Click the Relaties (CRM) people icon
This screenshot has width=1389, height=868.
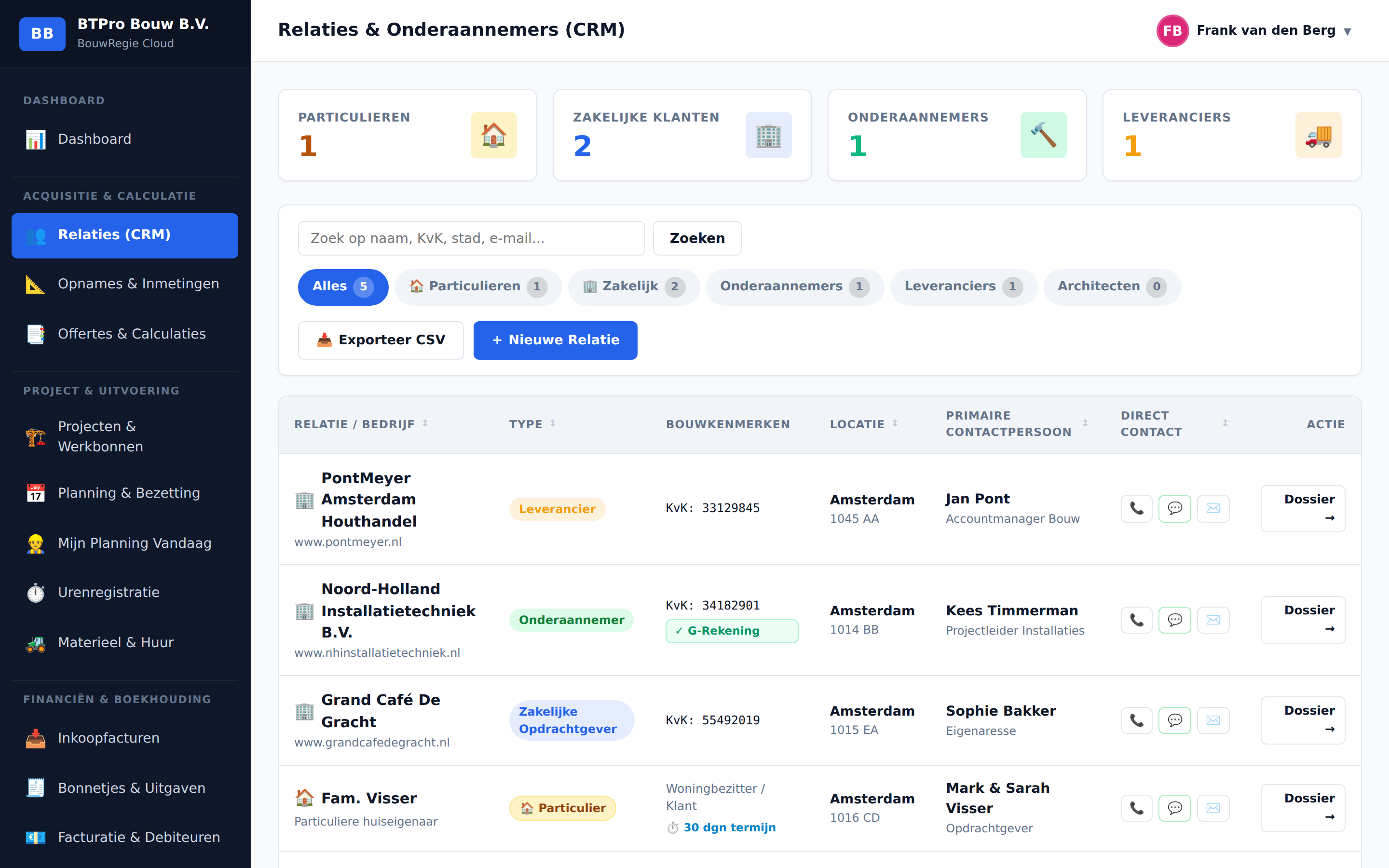(36, 235)
